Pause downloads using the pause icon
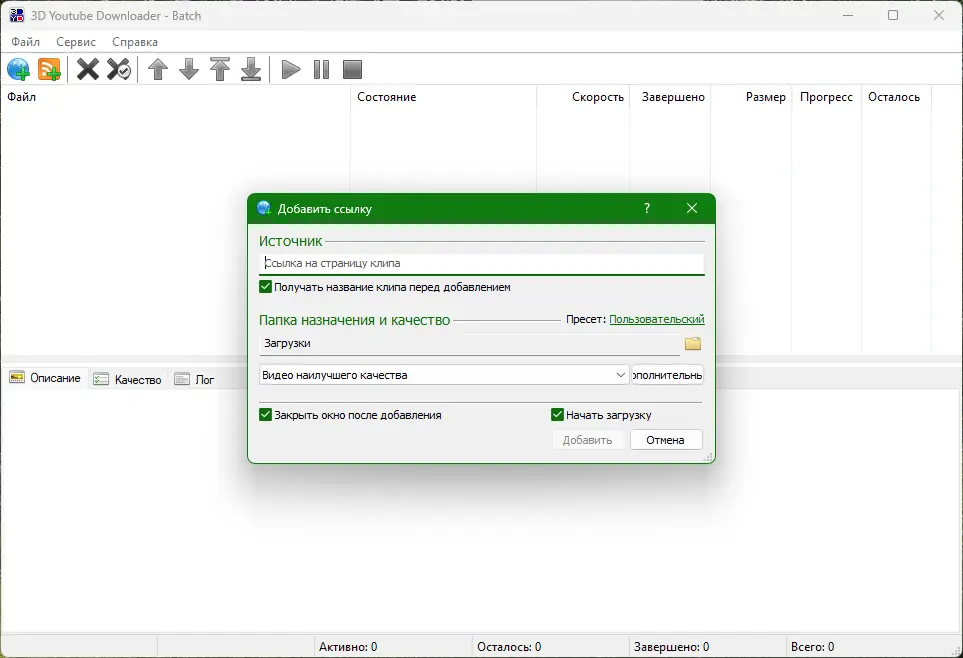This screenshot has width=963, height=658. coord(320,69)
